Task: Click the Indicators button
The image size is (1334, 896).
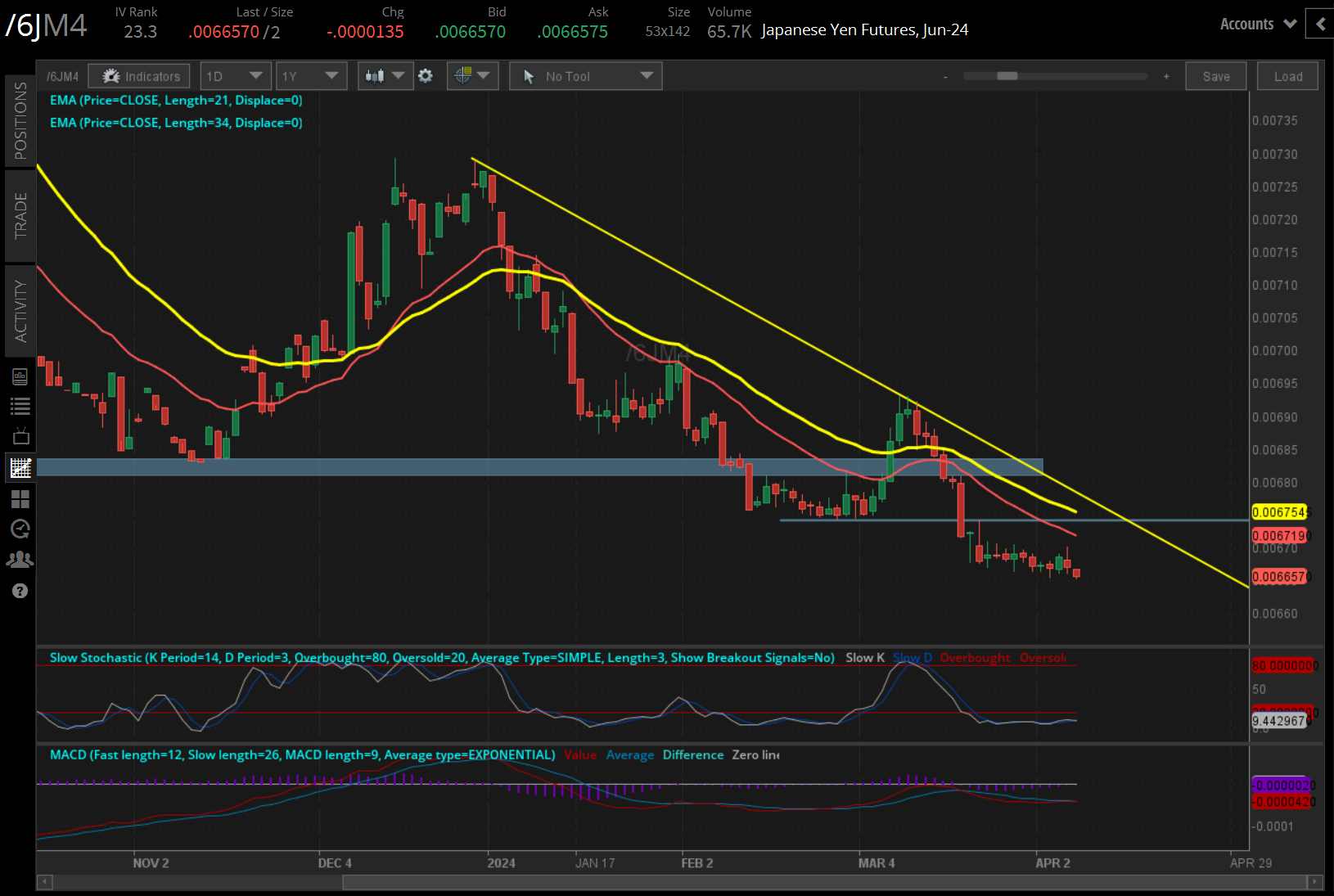Action: (140, 76)
